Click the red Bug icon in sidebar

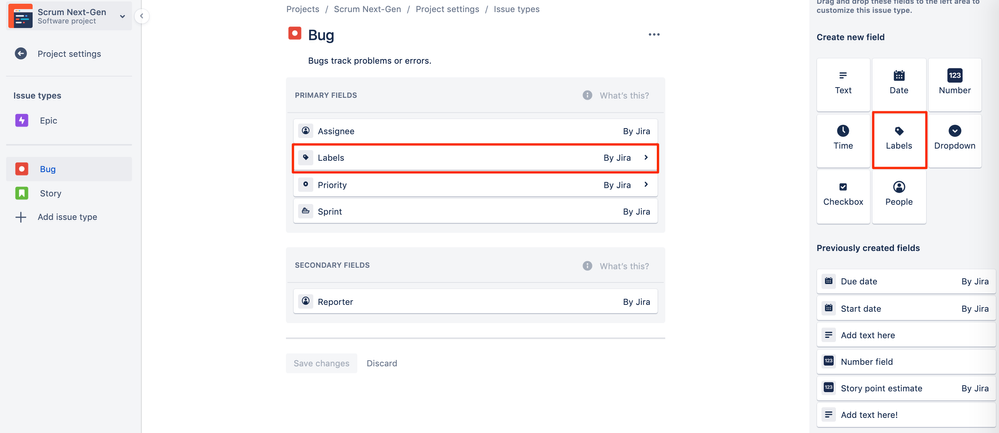(x=22, y=169)
